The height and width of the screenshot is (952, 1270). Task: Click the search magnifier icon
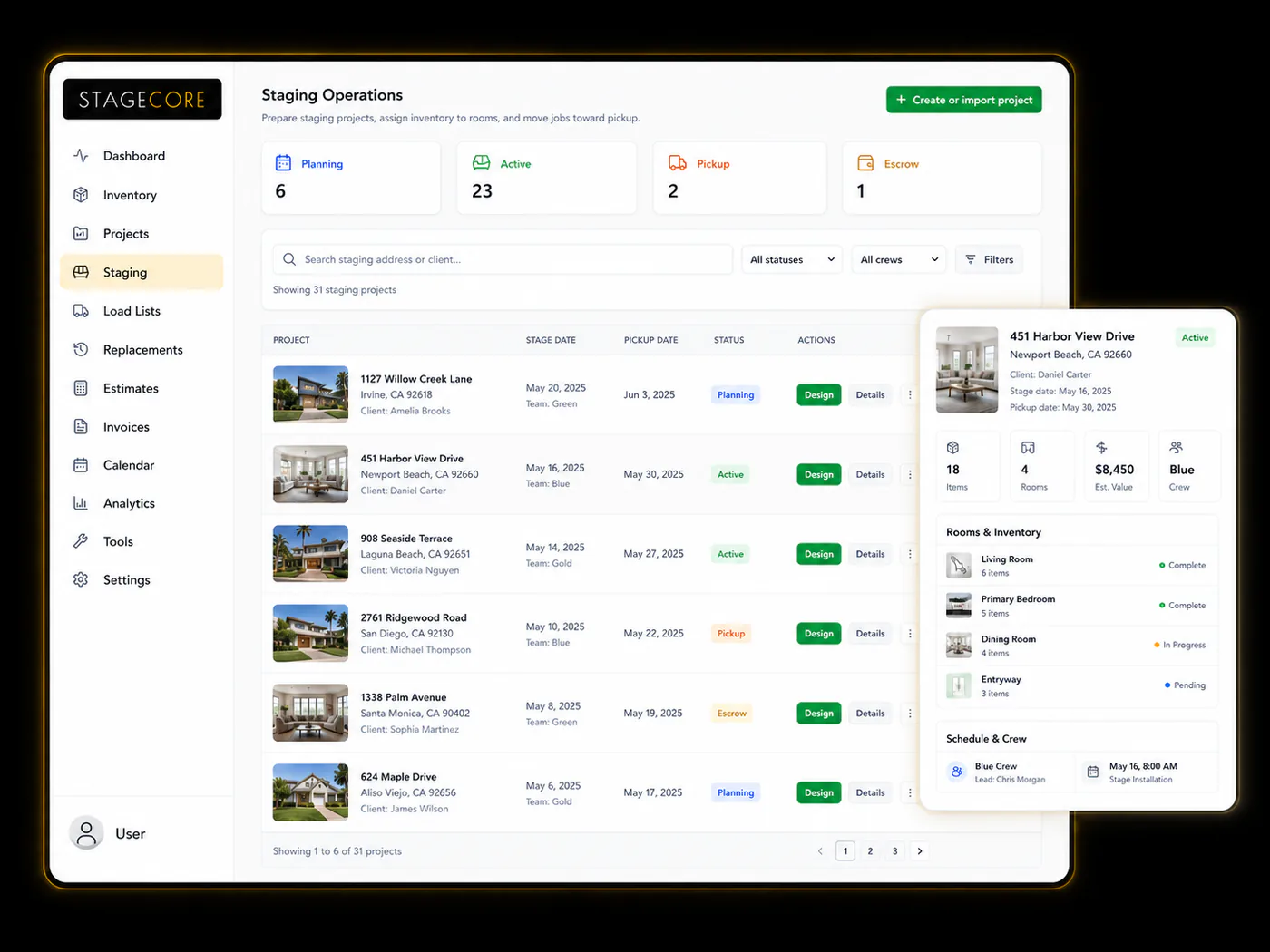coord(289,259)
